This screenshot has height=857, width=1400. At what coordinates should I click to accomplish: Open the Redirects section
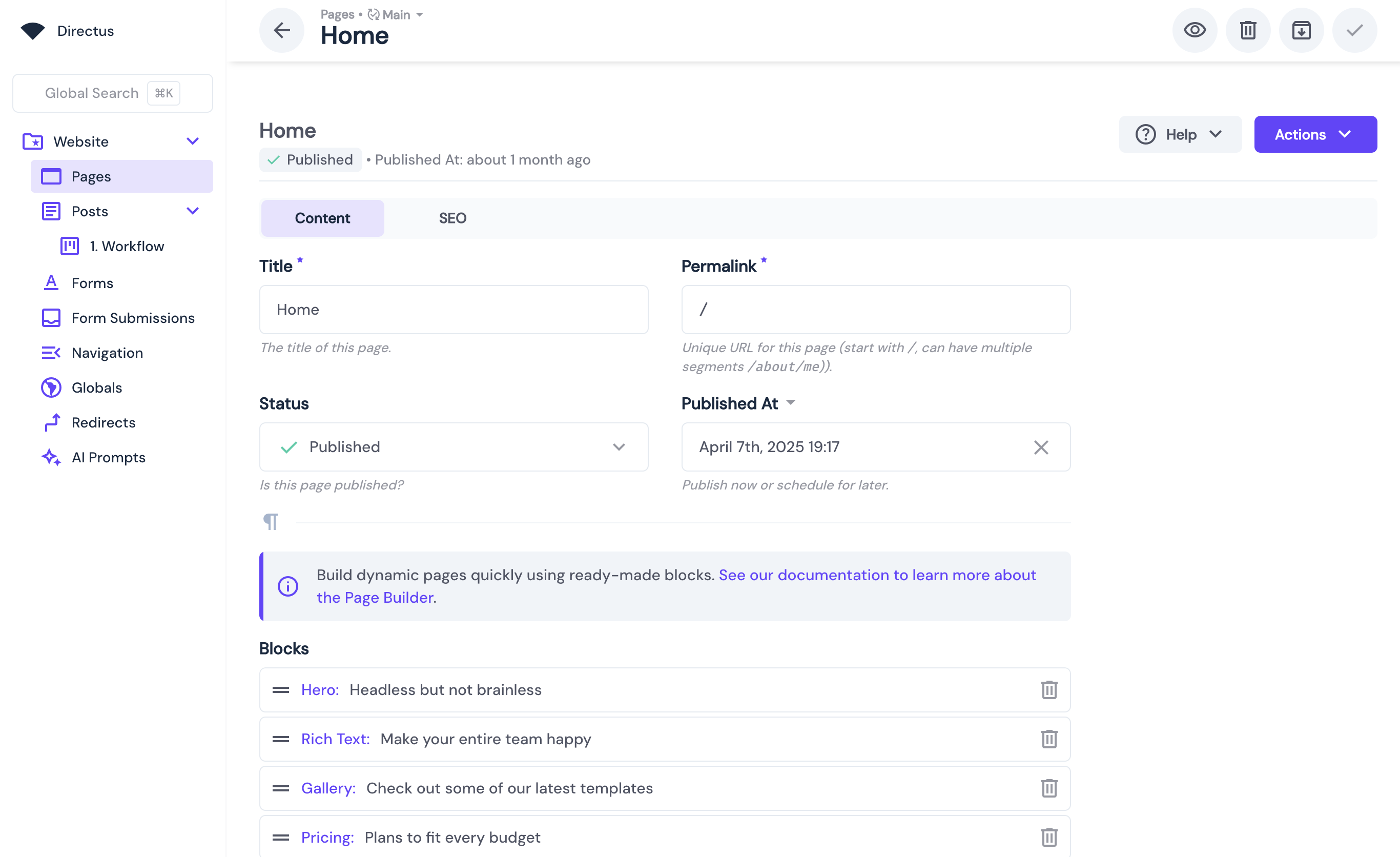[x=104, y=422]
